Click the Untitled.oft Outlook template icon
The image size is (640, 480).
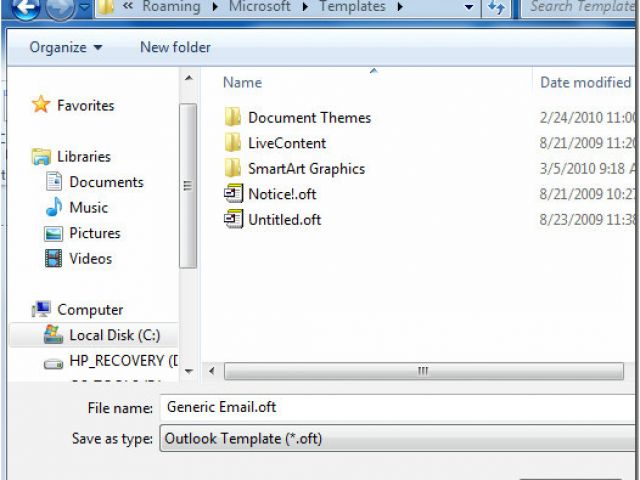point(233,219)
